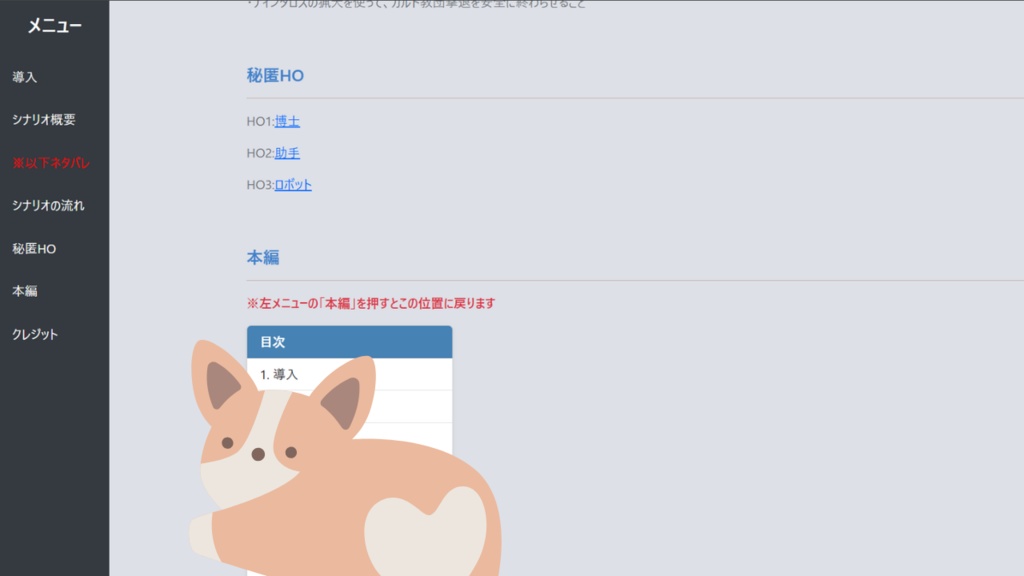Select シナリオ概要 in the left menu
The image size is (1024, 576).
[44, 120]
